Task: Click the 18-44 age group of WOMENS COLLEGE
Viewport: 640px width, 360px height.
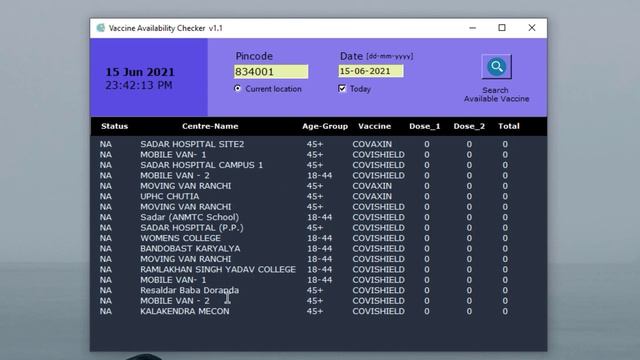Action: (x=319, y=238)
